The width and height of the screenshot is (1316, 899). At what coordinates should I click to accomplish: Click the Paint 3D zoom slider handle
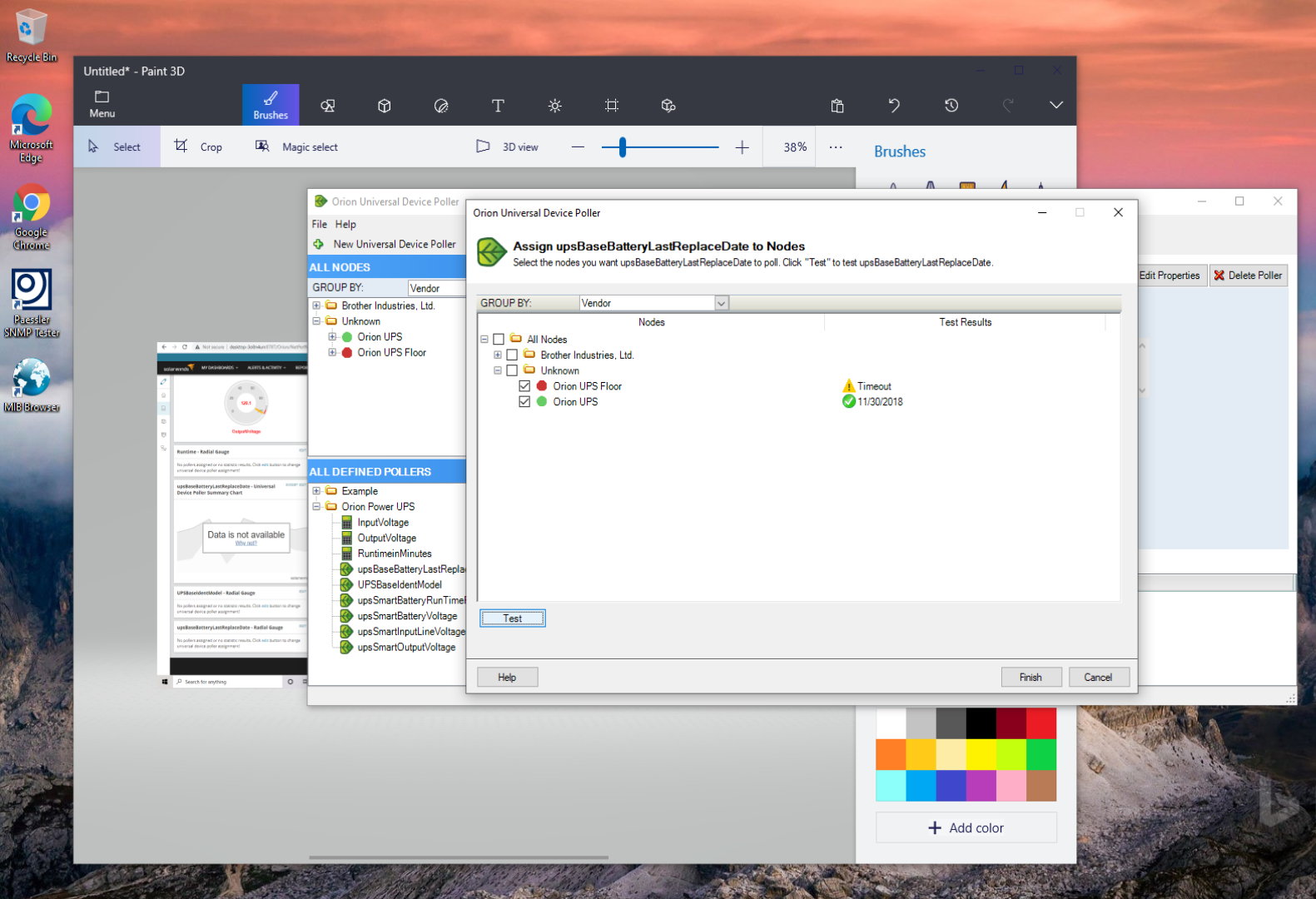(623, 147)
